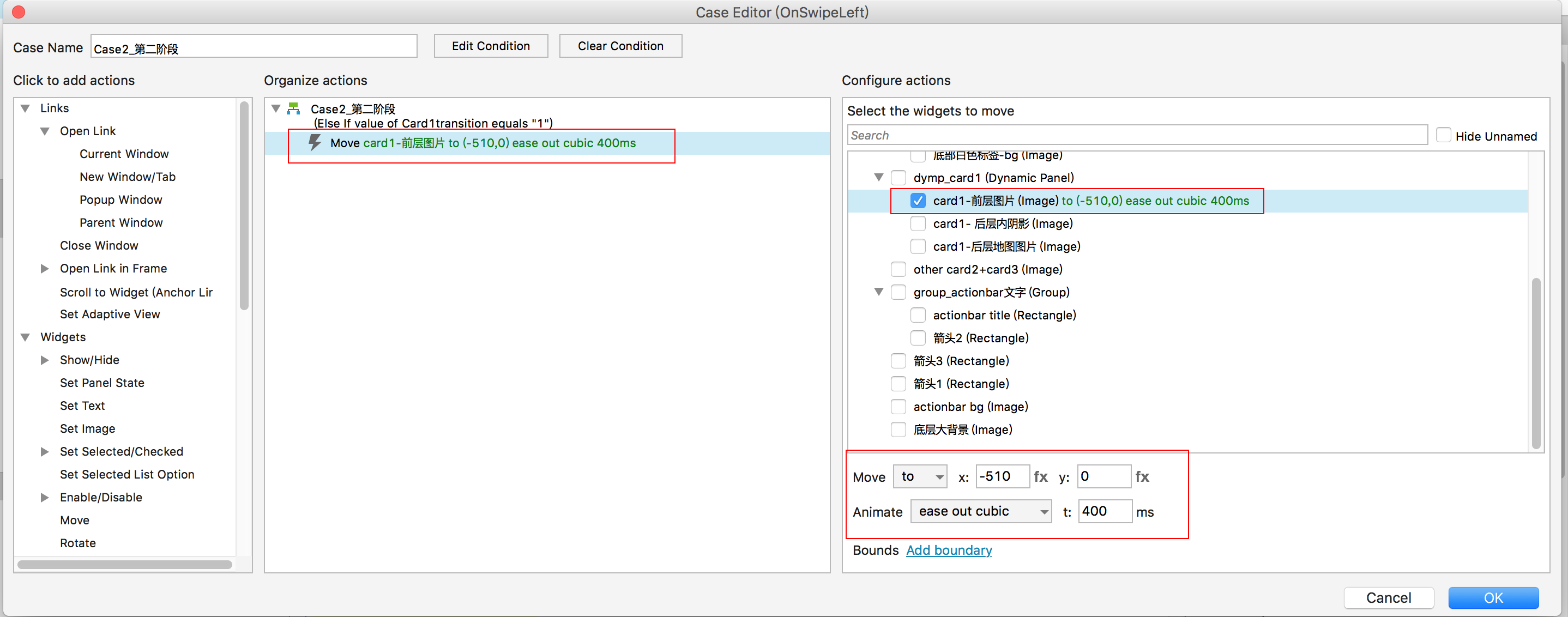Open the Animate ease out cubic dropdown

(981, 511)
